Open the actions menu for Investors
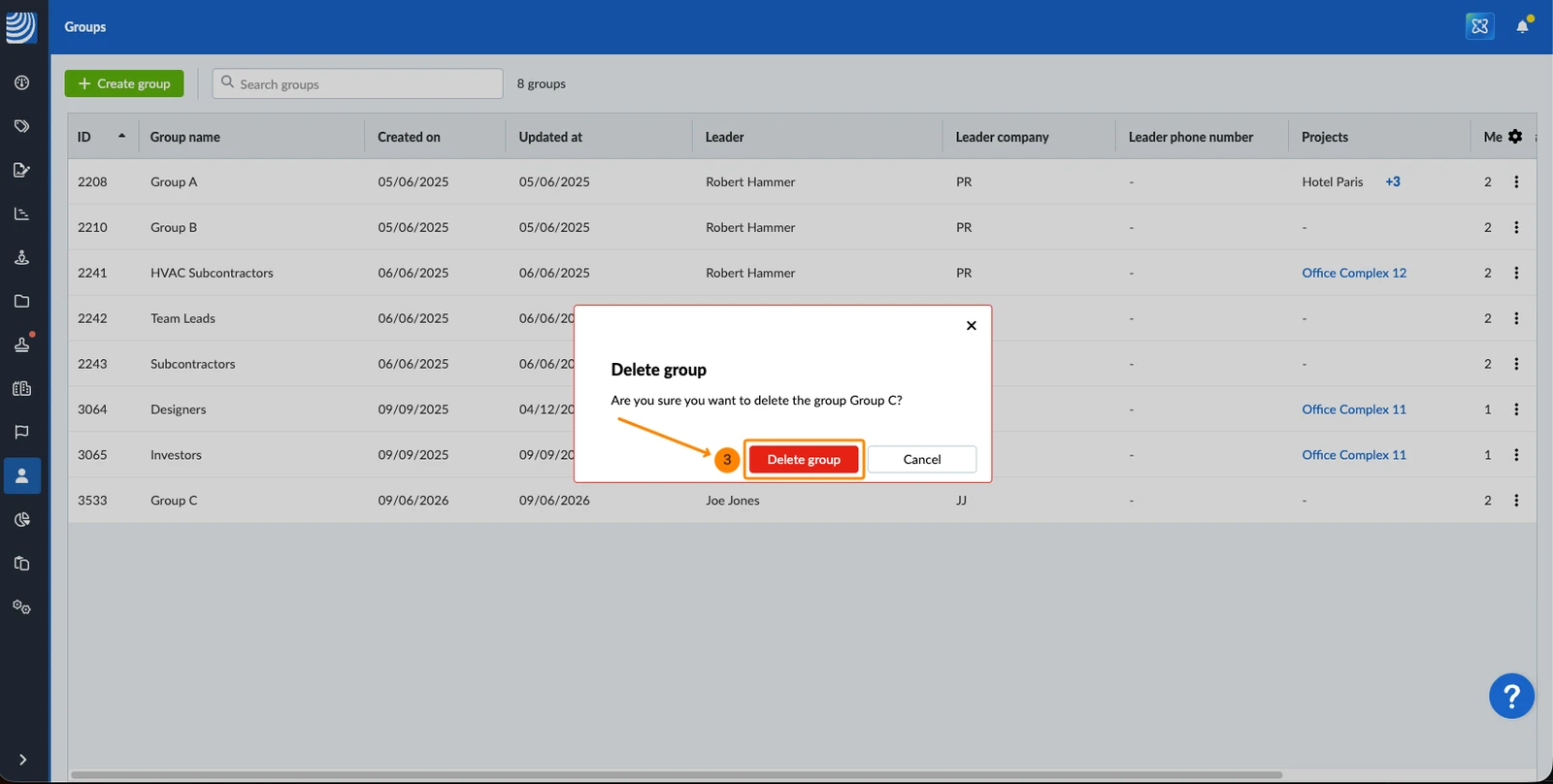The height and width of the screenshot is (784, 1553). [x=1516, y=455]
